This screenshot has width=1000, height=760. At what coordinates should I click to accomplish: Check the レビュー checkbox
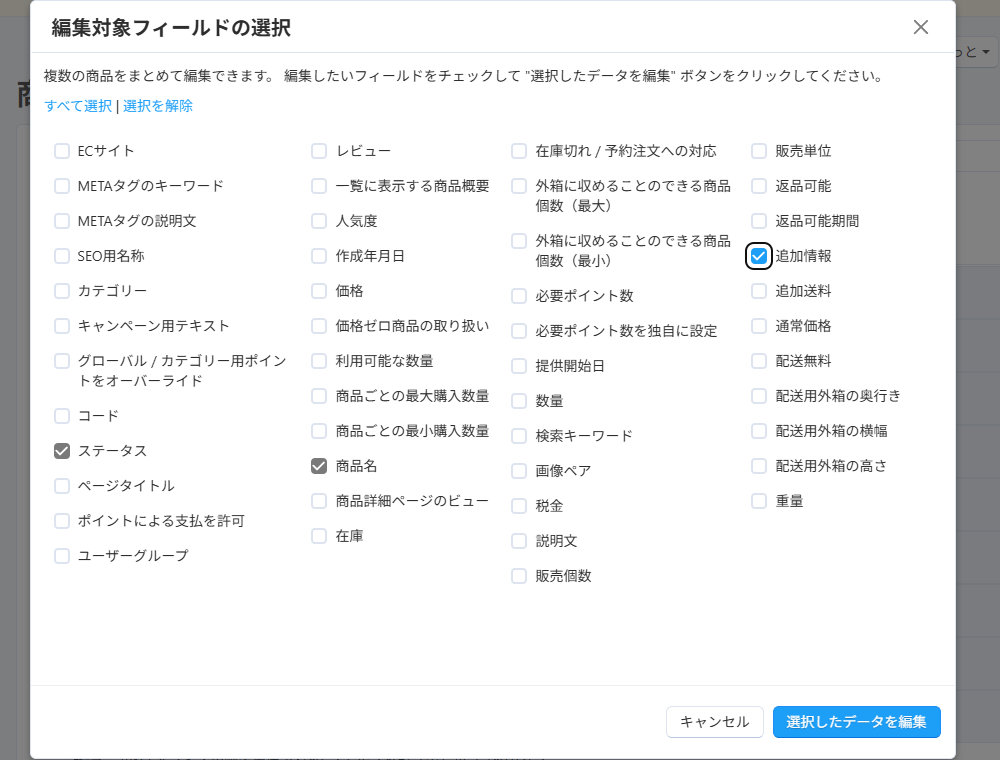click(x=318, y=151)
